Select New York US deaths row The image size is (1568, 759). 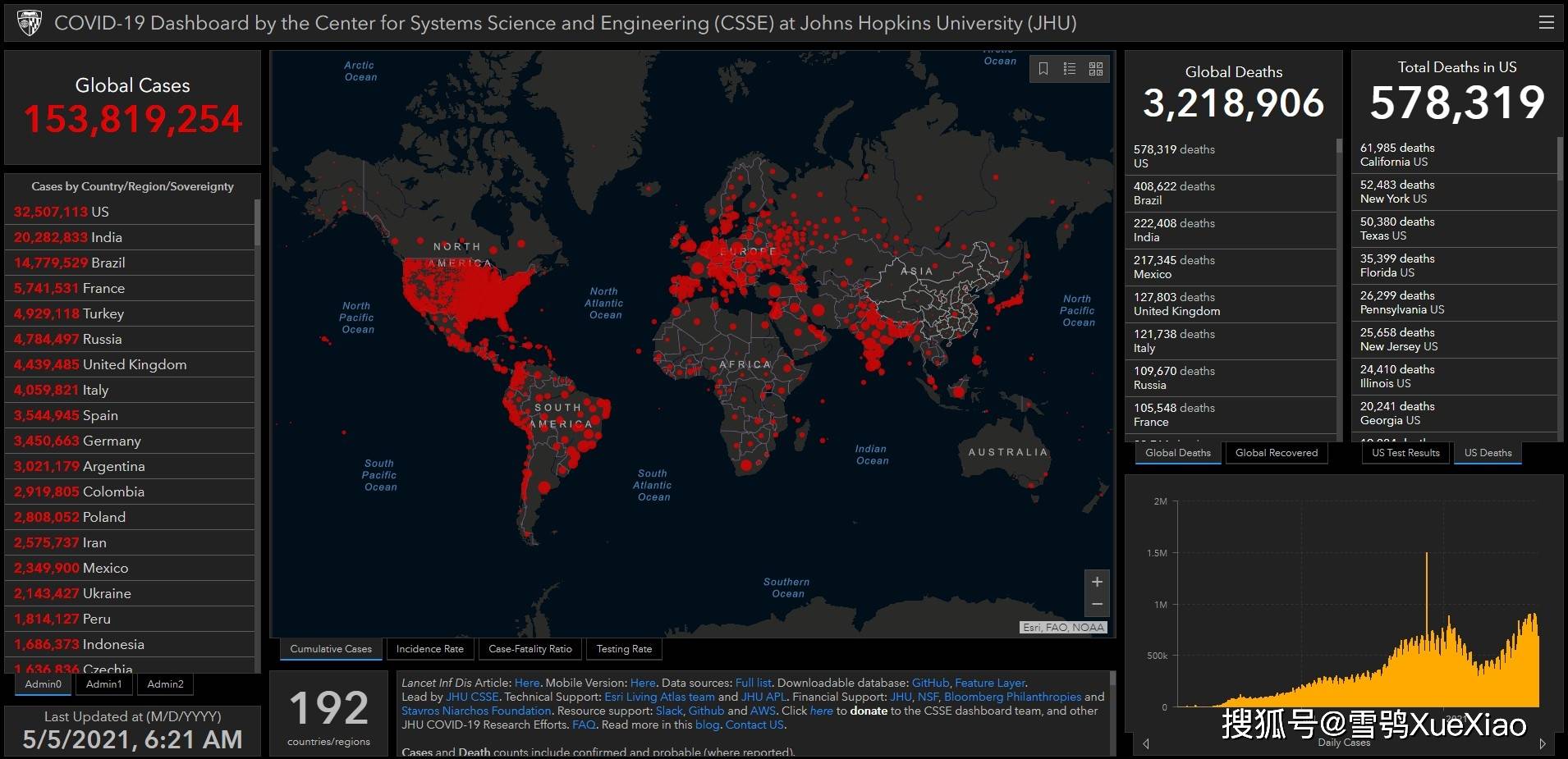(x=1455, y=192)
